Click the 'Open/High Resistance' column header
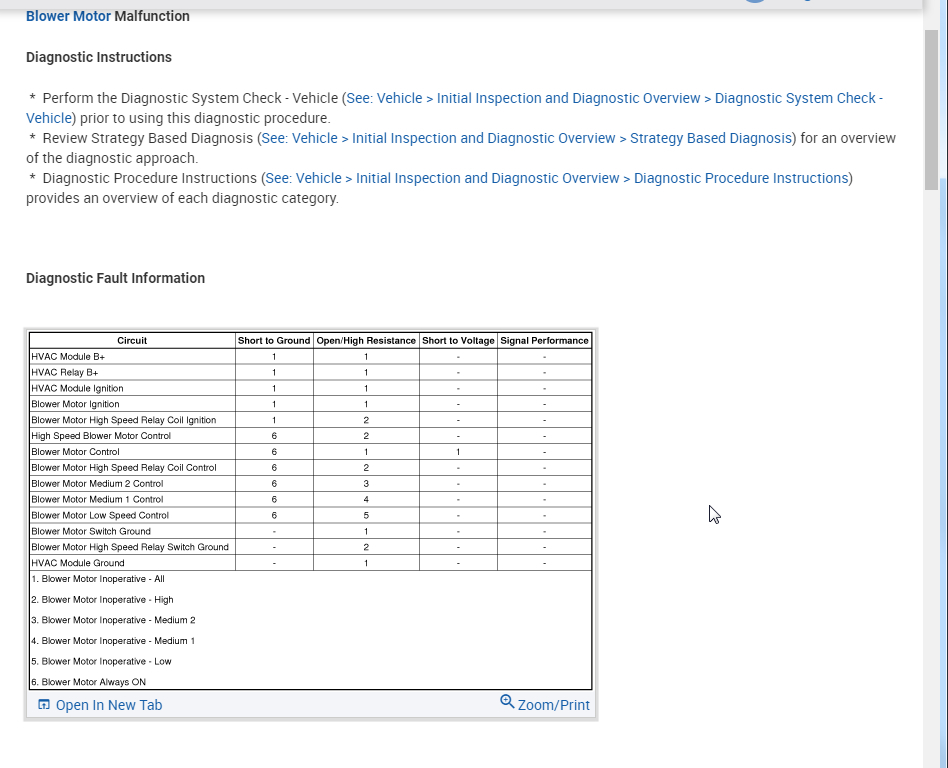 [366, 340]
